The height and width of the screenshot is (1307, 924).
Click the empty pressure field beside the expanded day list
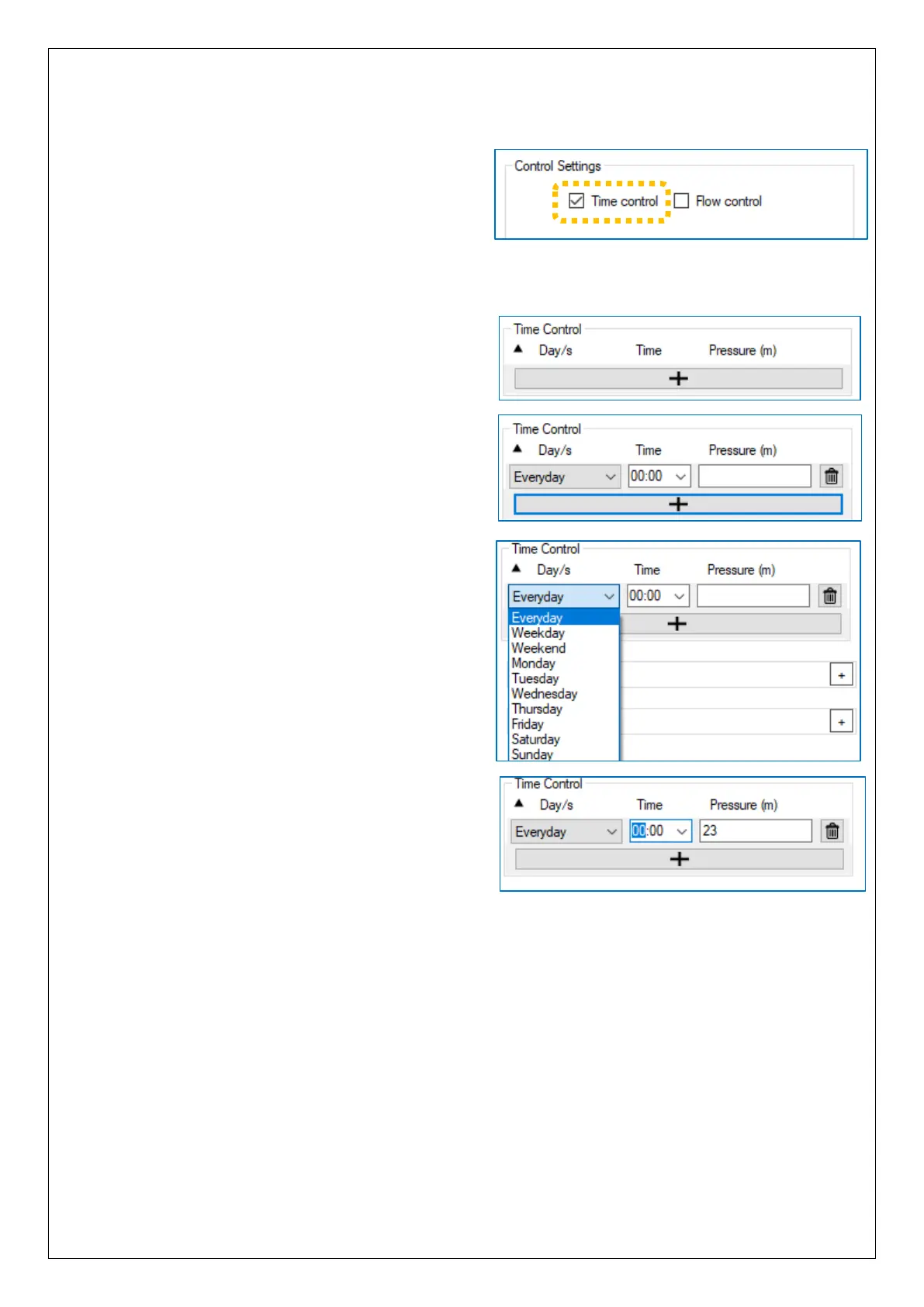pos(753,595)
